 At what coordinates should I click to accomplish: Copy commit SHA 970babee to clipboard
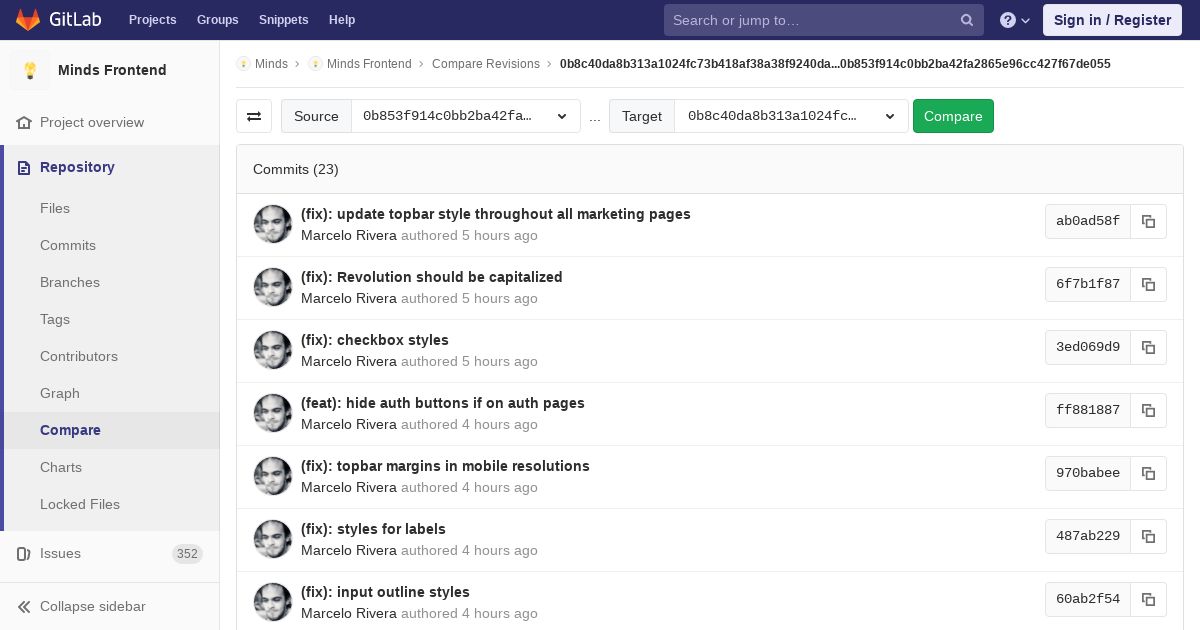[1148, 473]
